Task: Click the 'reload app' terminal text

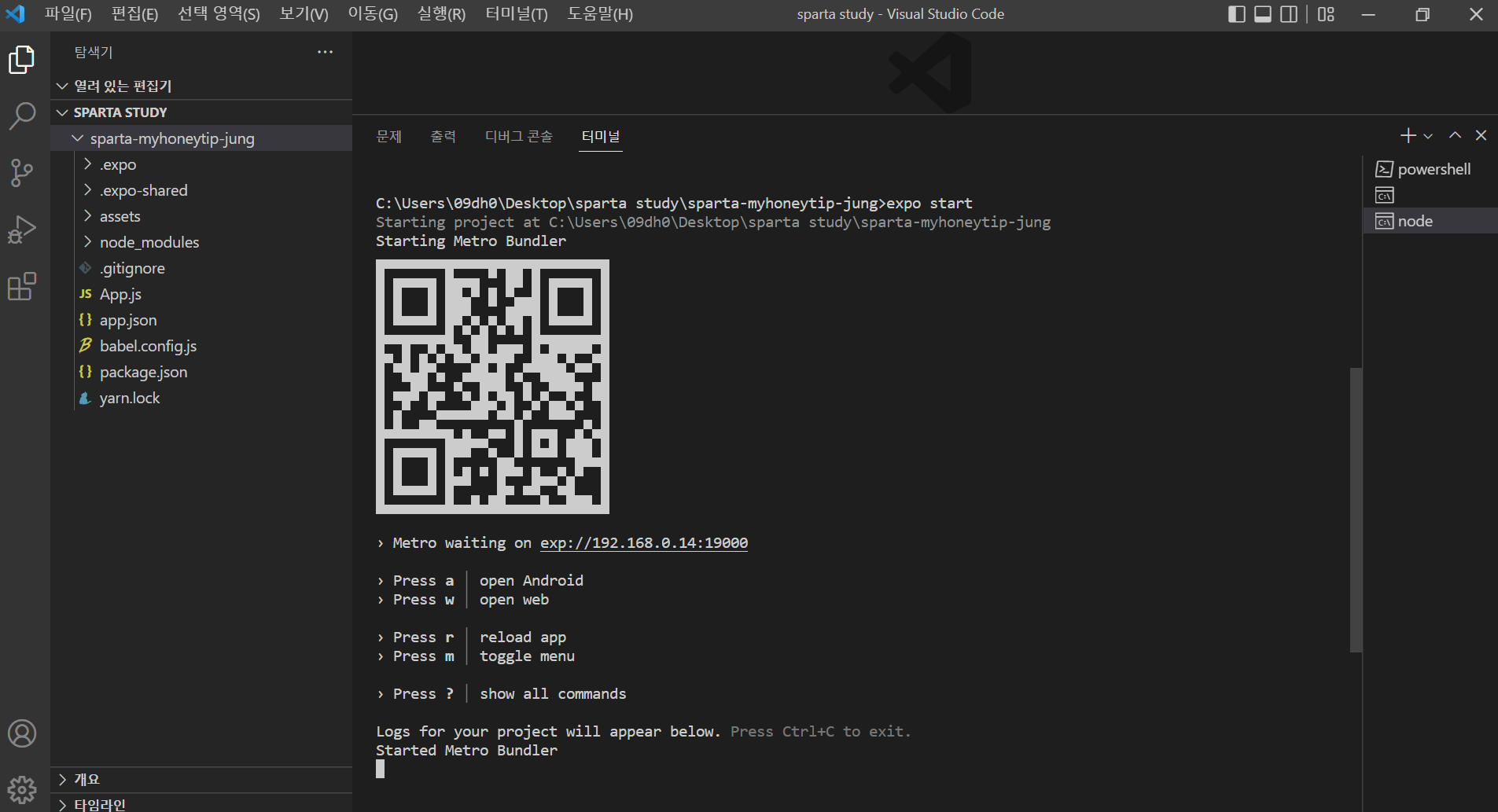Action: click(523, 637)
